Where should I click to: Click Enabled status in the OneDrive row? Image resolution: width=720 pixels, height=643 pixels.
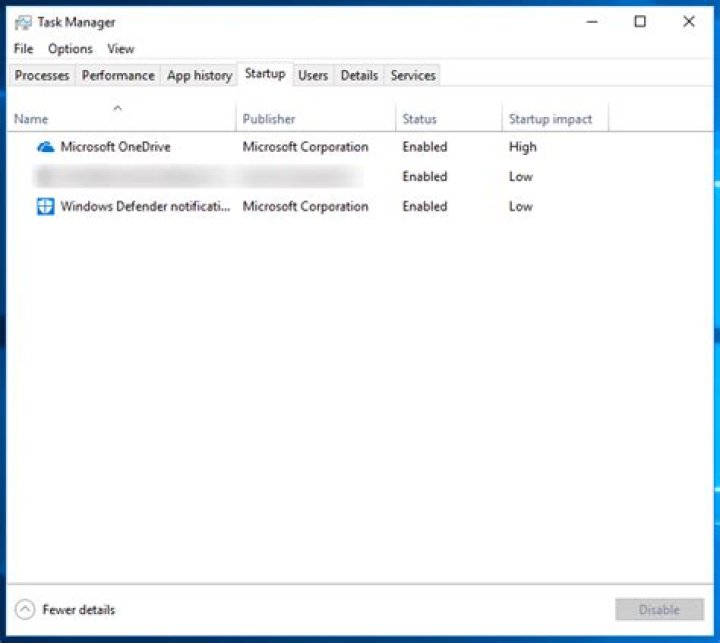pos(425,147)
